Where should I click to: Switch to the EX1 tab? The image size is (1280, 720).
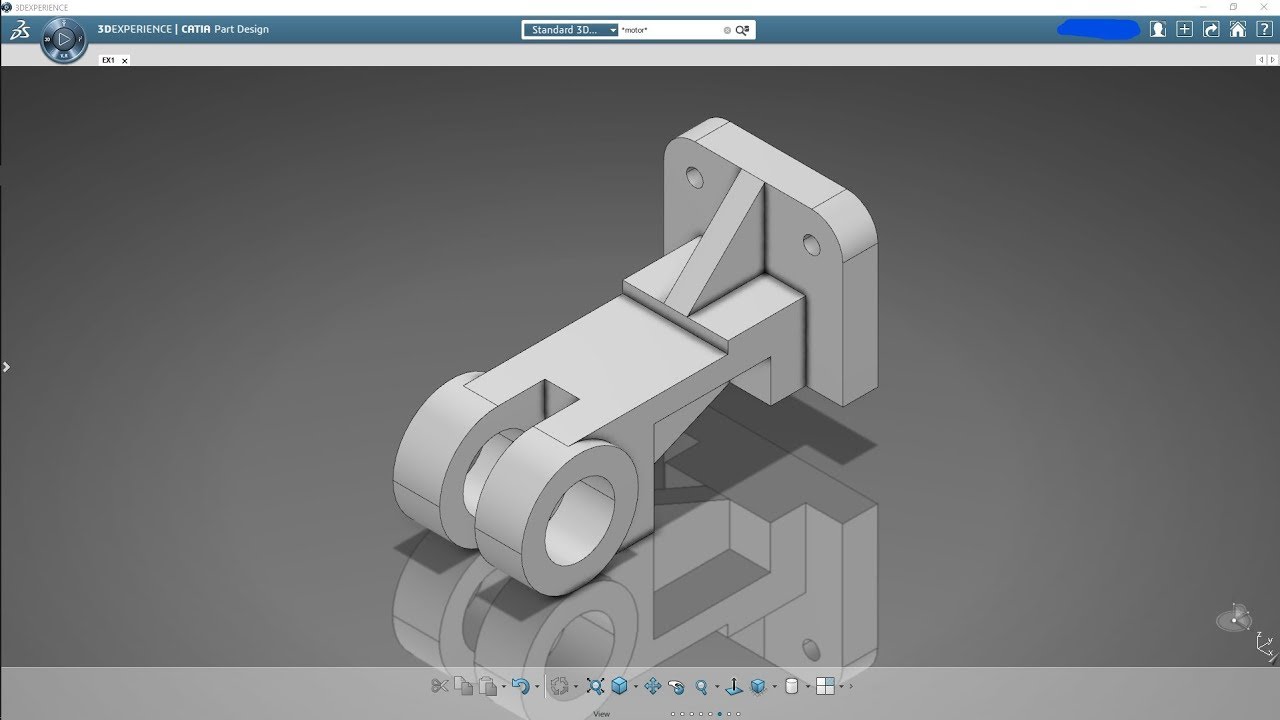pyautogui.click(x=108, y=60)
